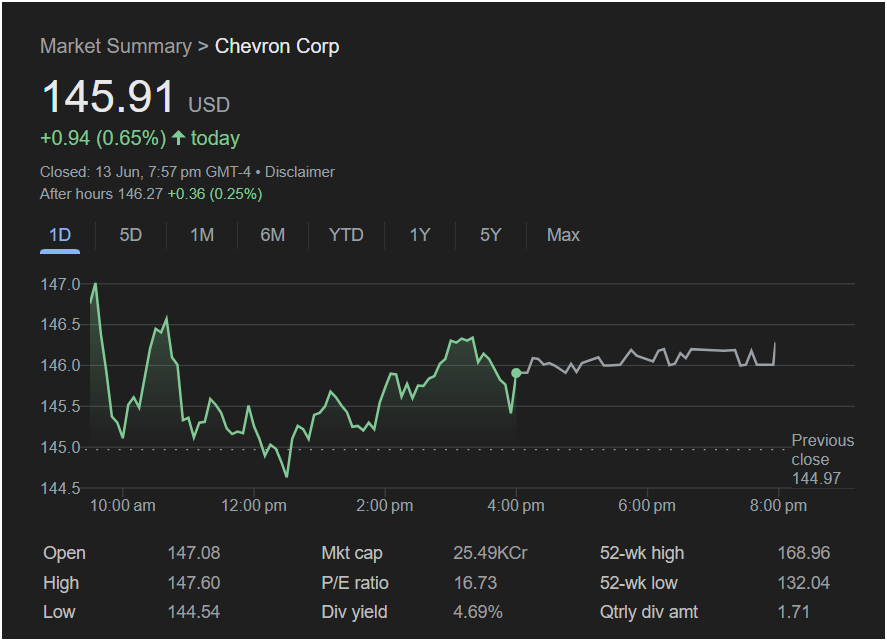Open the 1M chart range tab
Image resolution: width=887 pixels, height=641 pixels.
tap(202, 235)
